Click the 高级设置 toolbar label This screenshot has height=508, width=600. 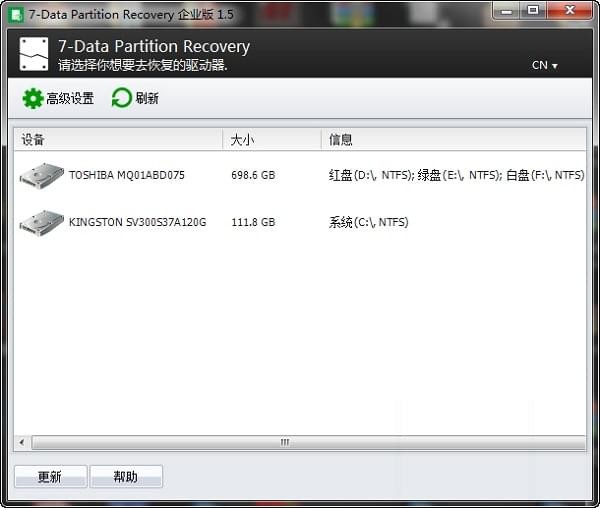pos(70,98)
